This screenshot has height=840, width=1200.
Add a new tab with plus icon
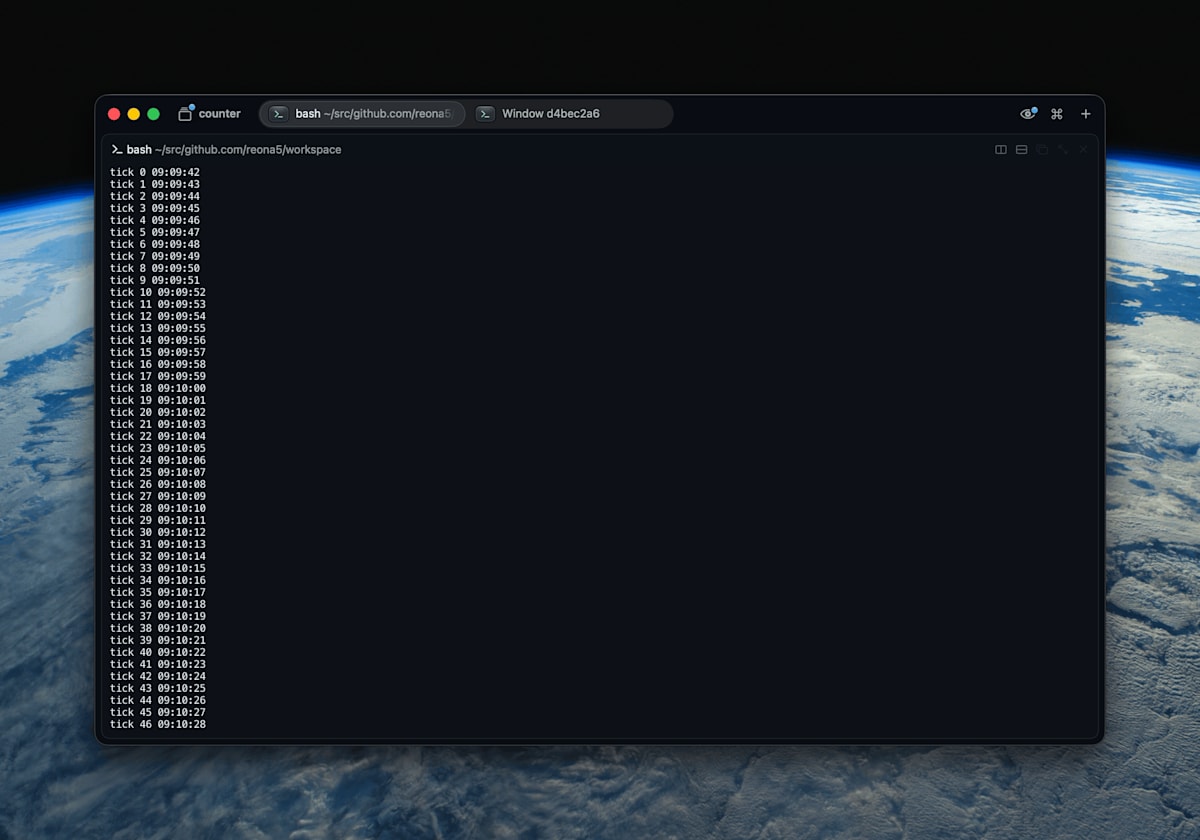click(1086, 114)
